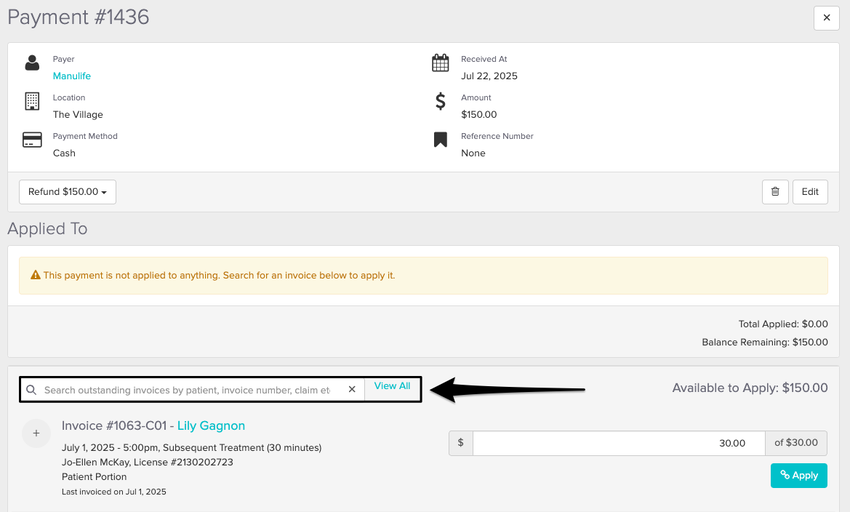
Task: Click the reference number bookmark icon
Action: [x=440, y=140]
